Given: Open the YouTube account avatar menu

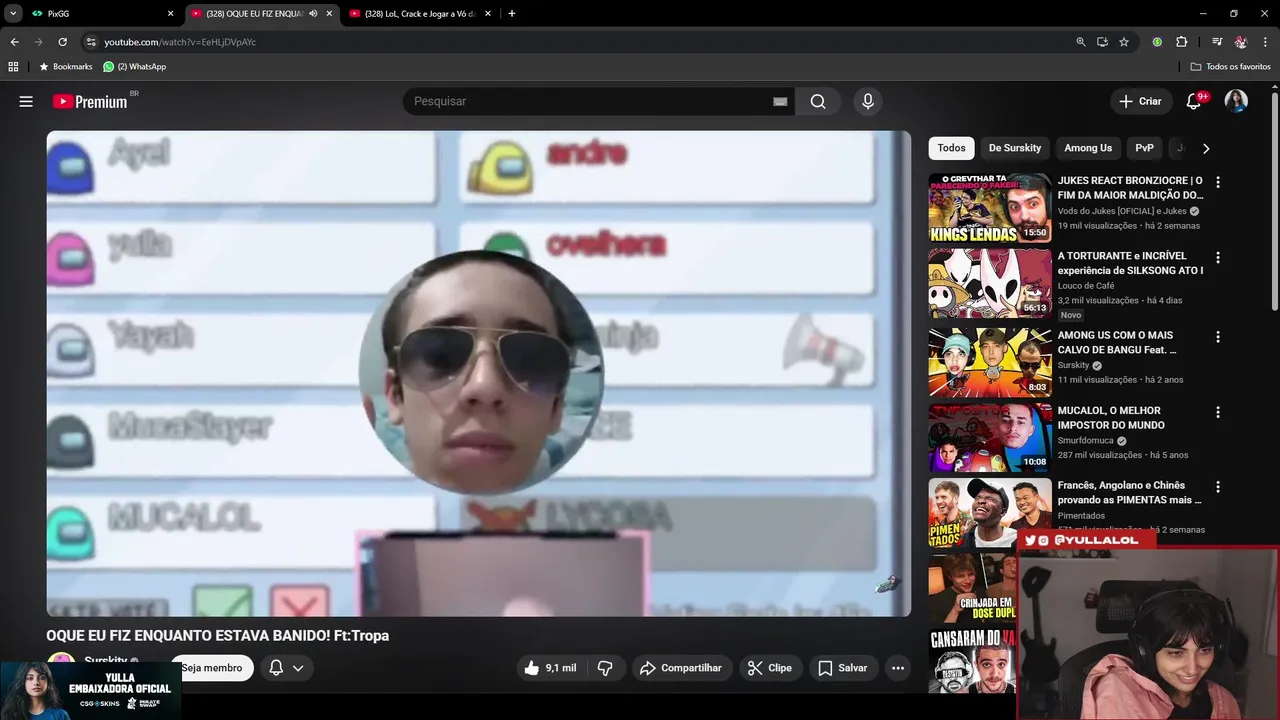Looking at the screenshot, I should (x=1237, y=101).
